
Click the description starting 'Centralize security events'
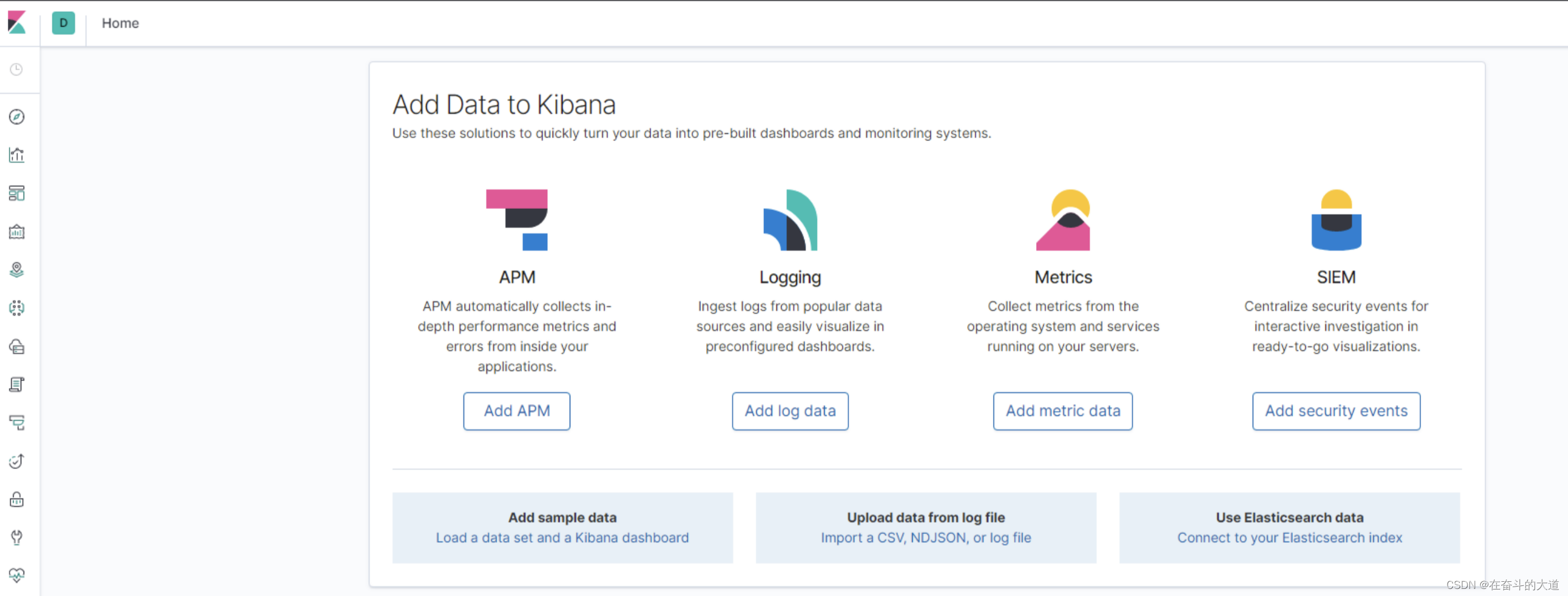point(1336,326)
